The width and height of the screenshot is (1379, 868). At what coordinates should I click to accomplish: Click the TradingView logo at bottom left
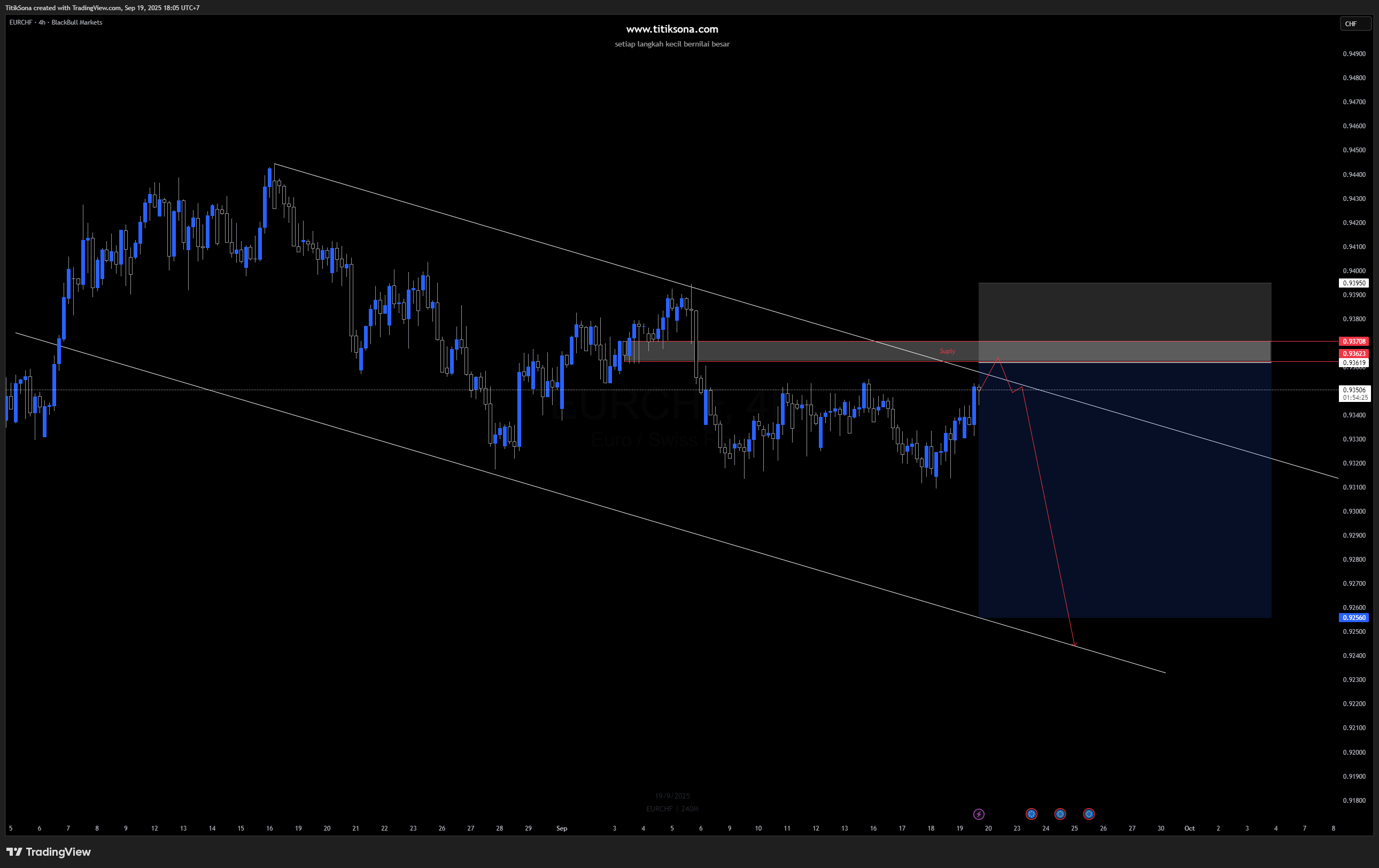(x=49, y=851)
